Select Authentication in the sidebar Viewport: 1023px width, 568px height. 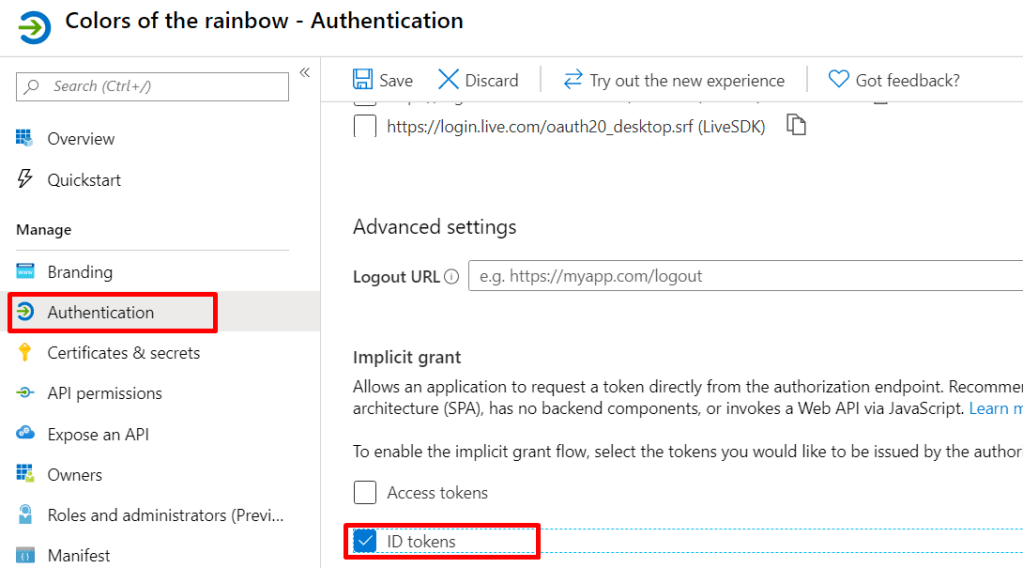click(100, 313)
